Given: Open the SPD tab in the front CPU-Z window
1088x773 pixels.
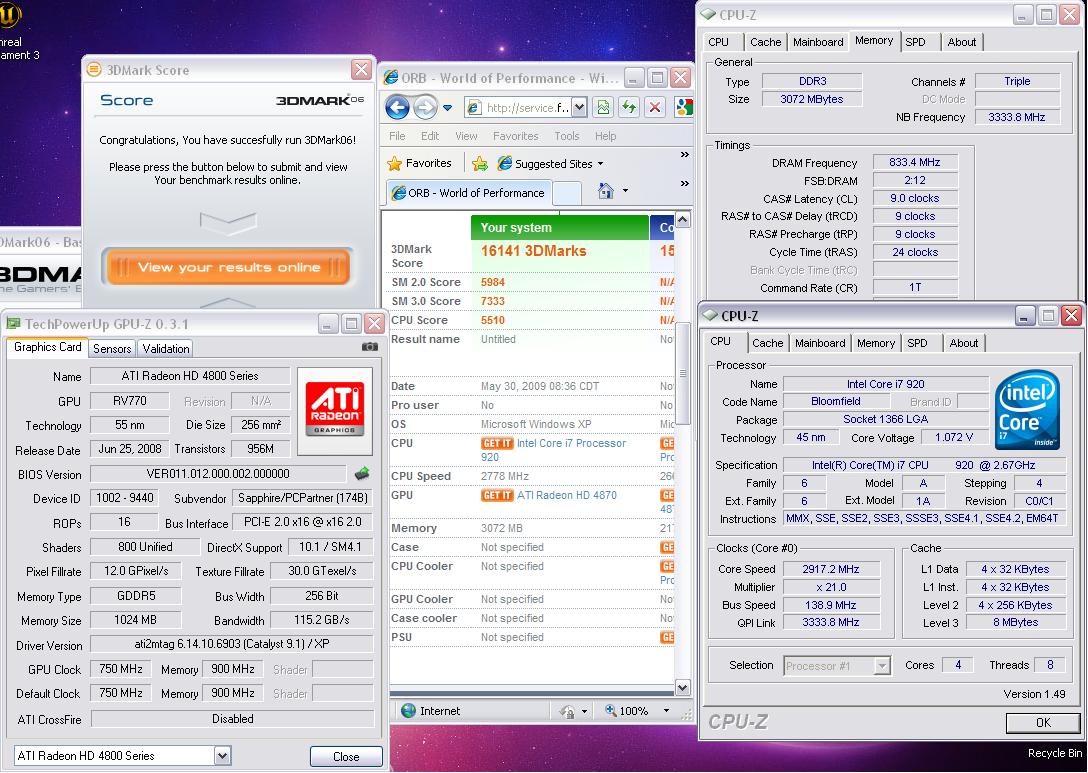Looking at the screenshot, I should click(x=917, y=343).
